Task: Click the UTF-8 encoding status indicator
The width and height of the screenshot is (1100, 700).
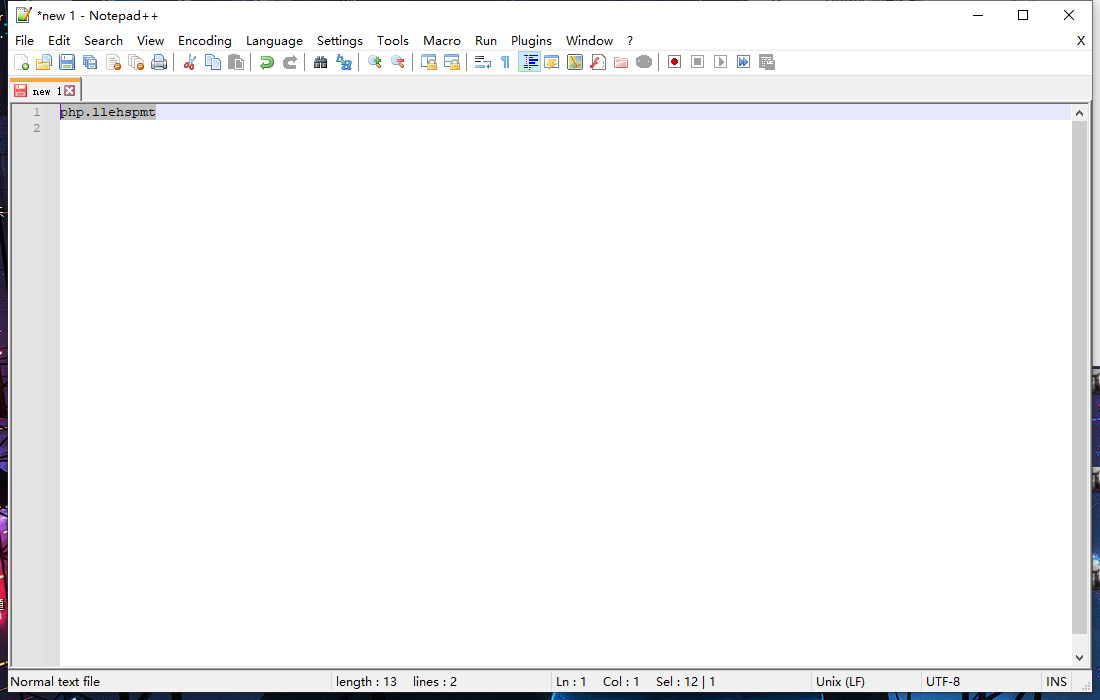Action: [943, 681]
